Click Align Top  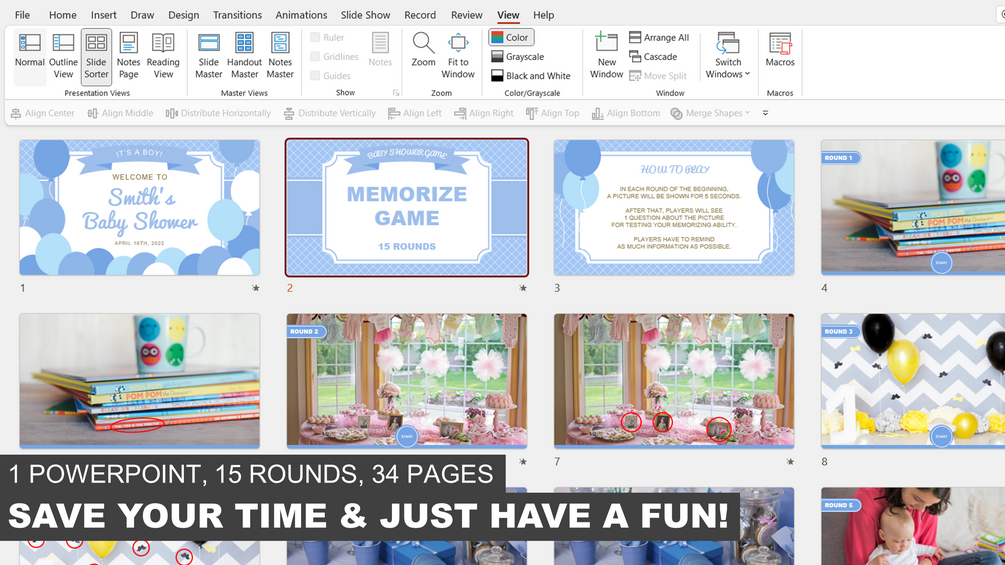click(552, 113)
